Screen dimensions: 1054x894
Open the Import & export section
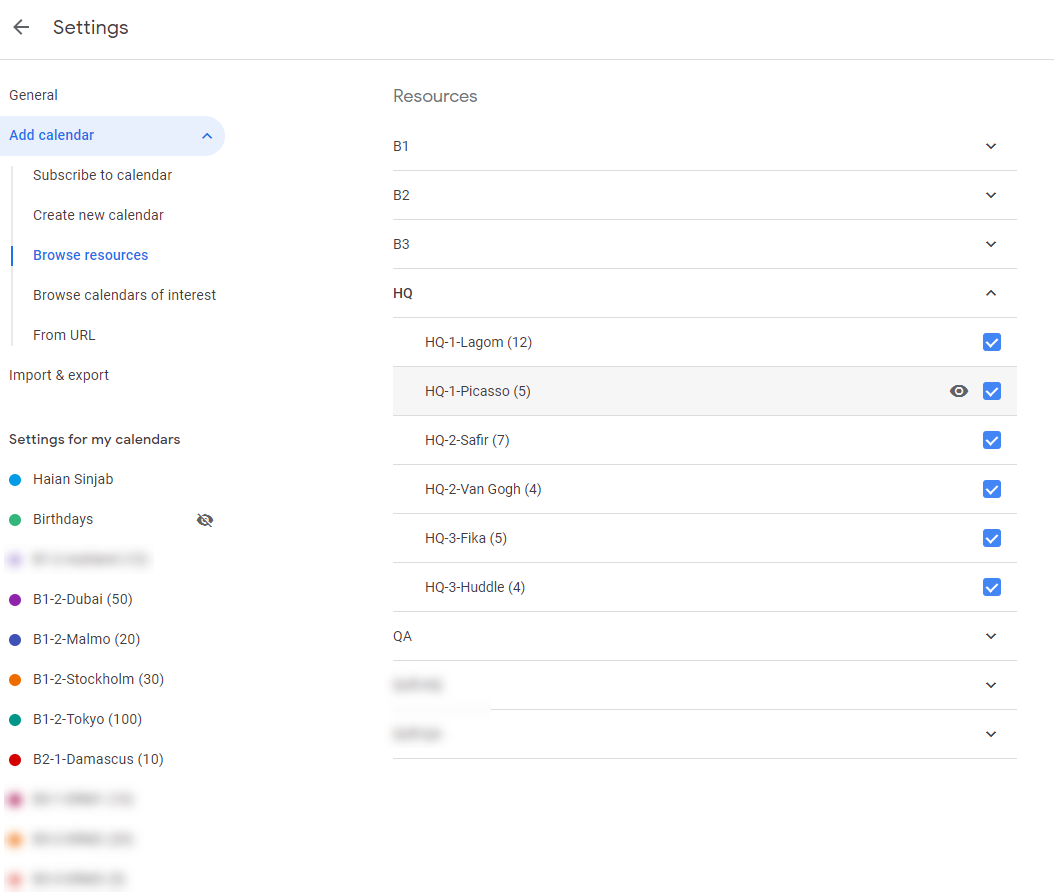tap(58, 375)
